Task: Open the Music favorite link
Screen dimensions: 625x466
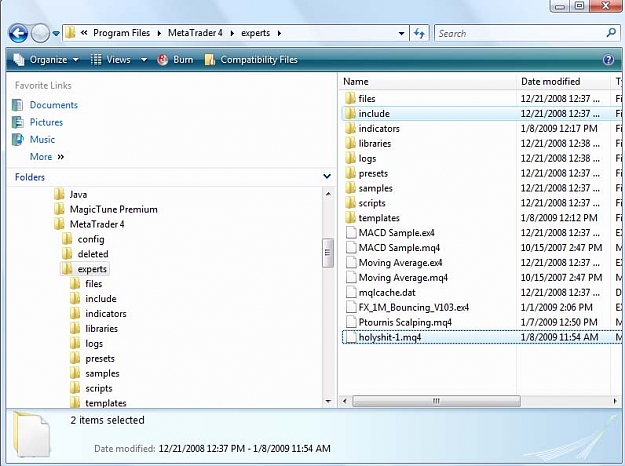Action: click(x=42, y=140)
